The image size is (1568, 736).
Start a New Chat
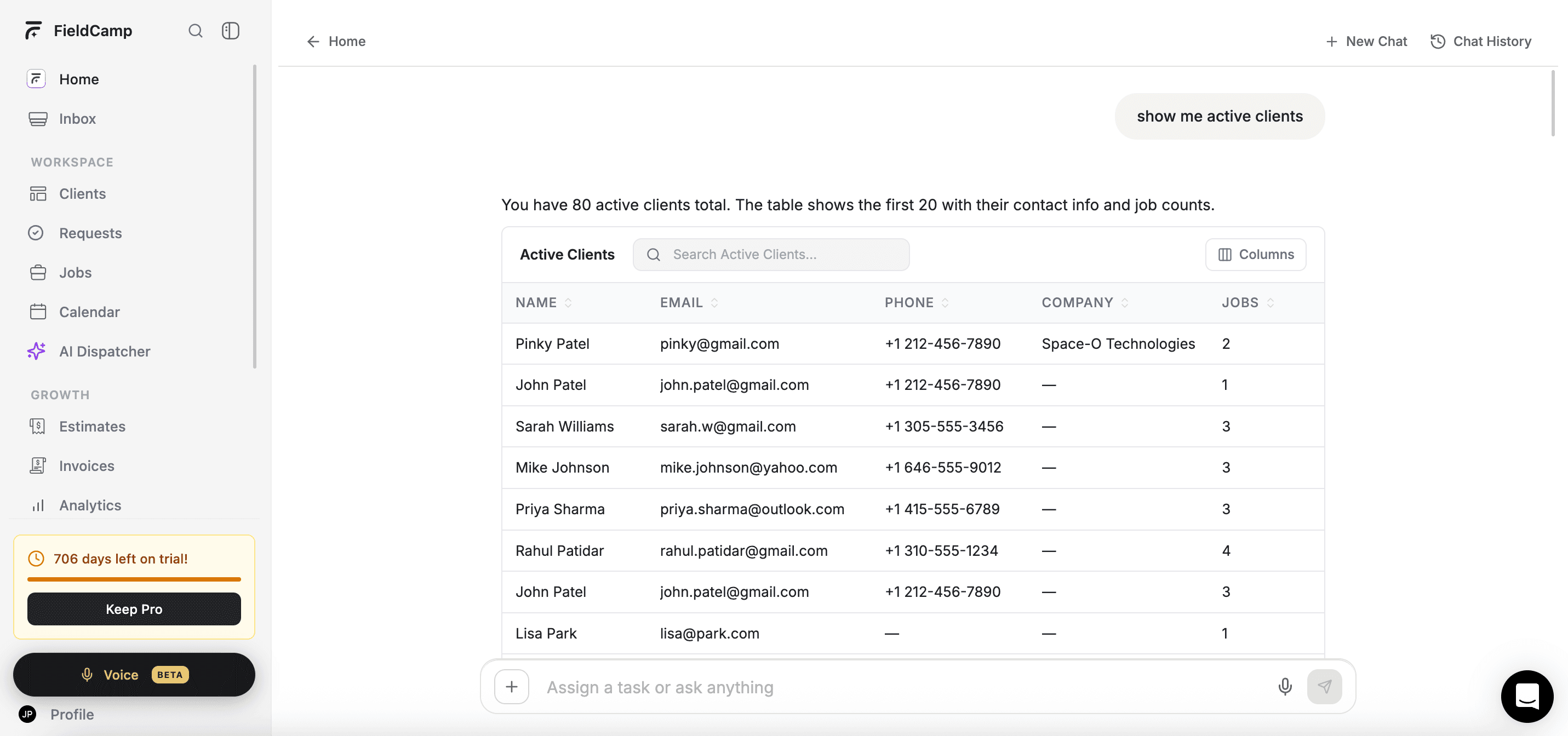pyautogui.click(x=1366, y=41)
